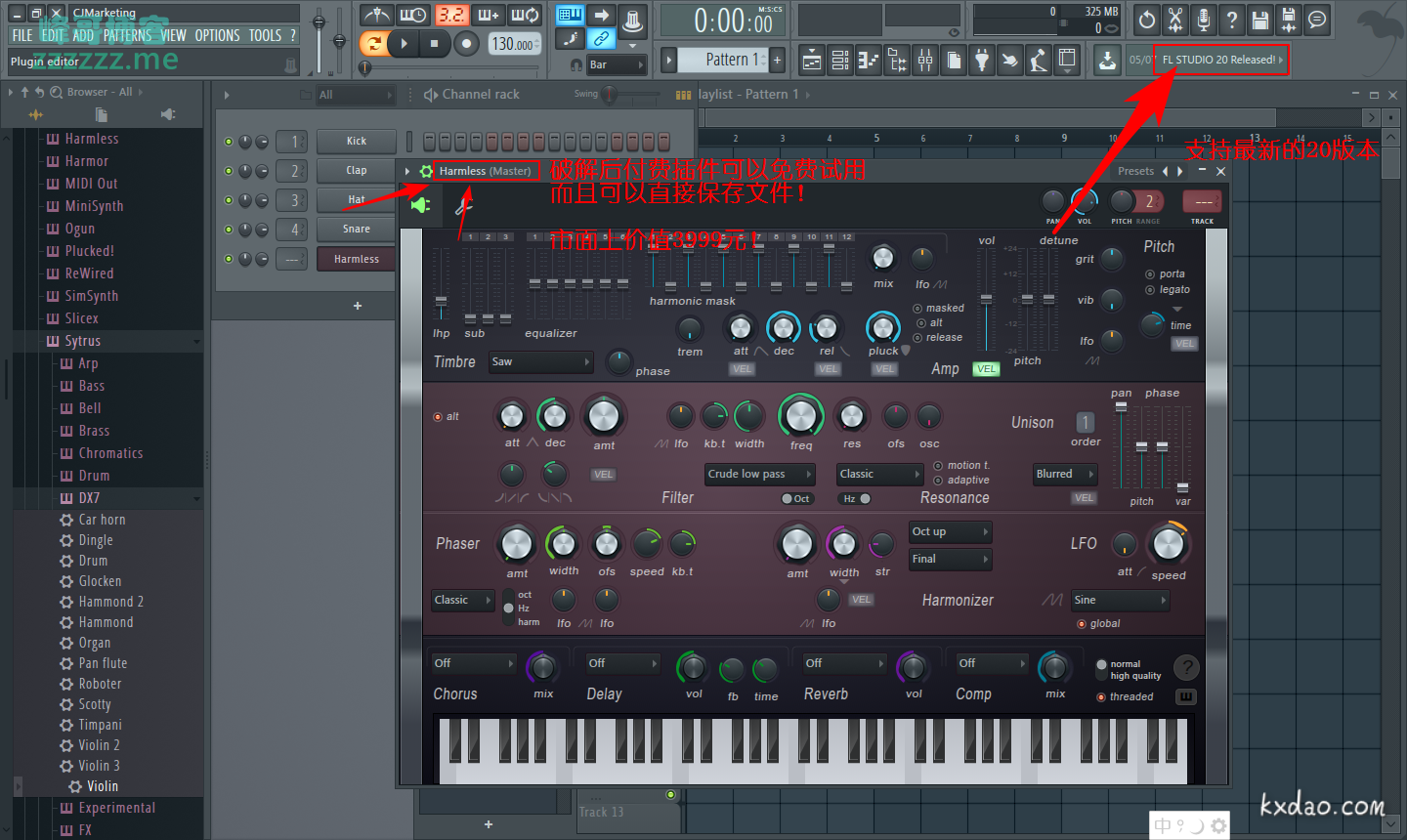Mute the Hat channel green LED

pyautogui.click(x=229, y=200)
